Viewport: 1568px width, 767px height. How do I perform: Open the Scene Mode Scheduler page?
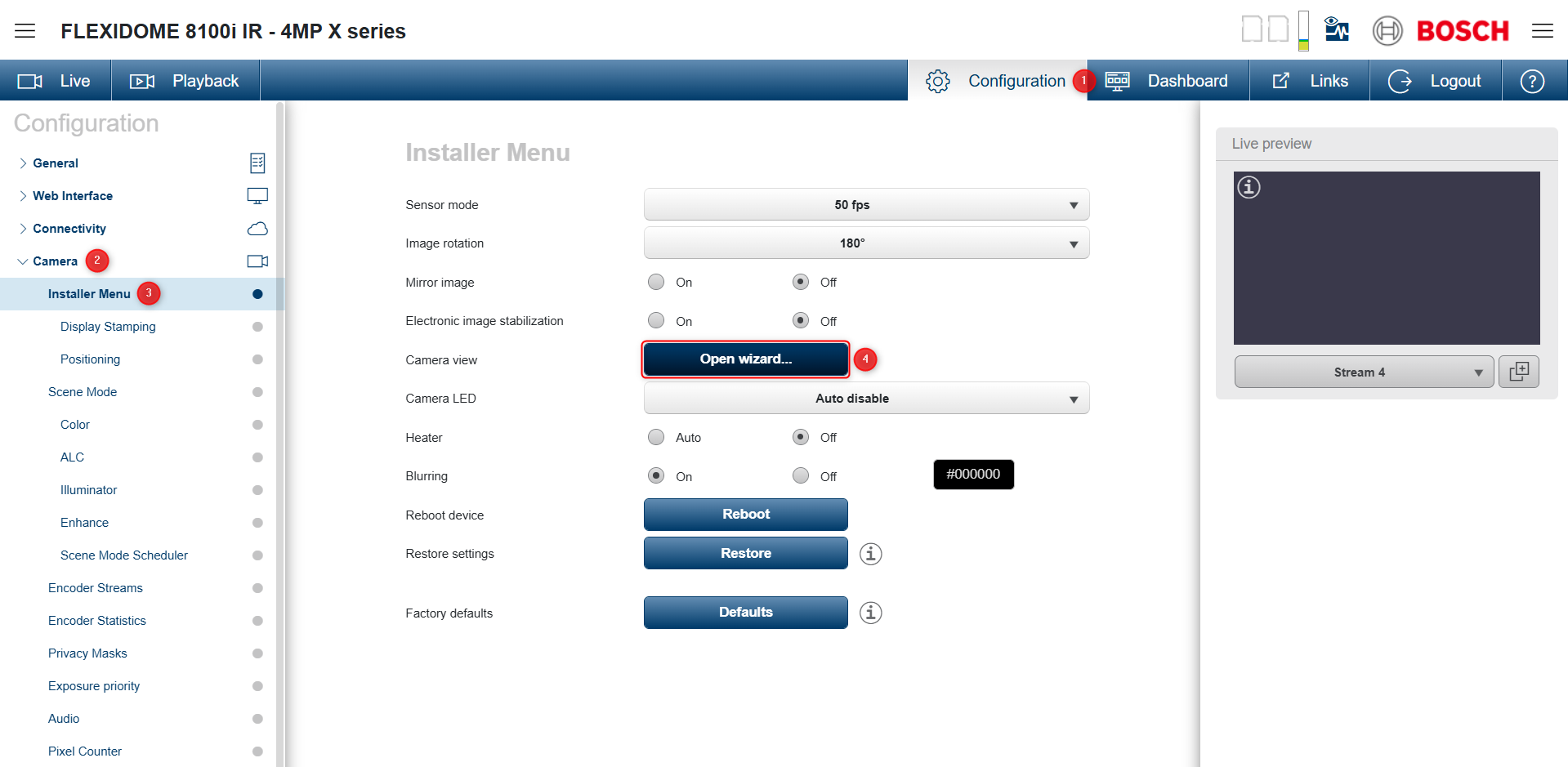point(124,555)
